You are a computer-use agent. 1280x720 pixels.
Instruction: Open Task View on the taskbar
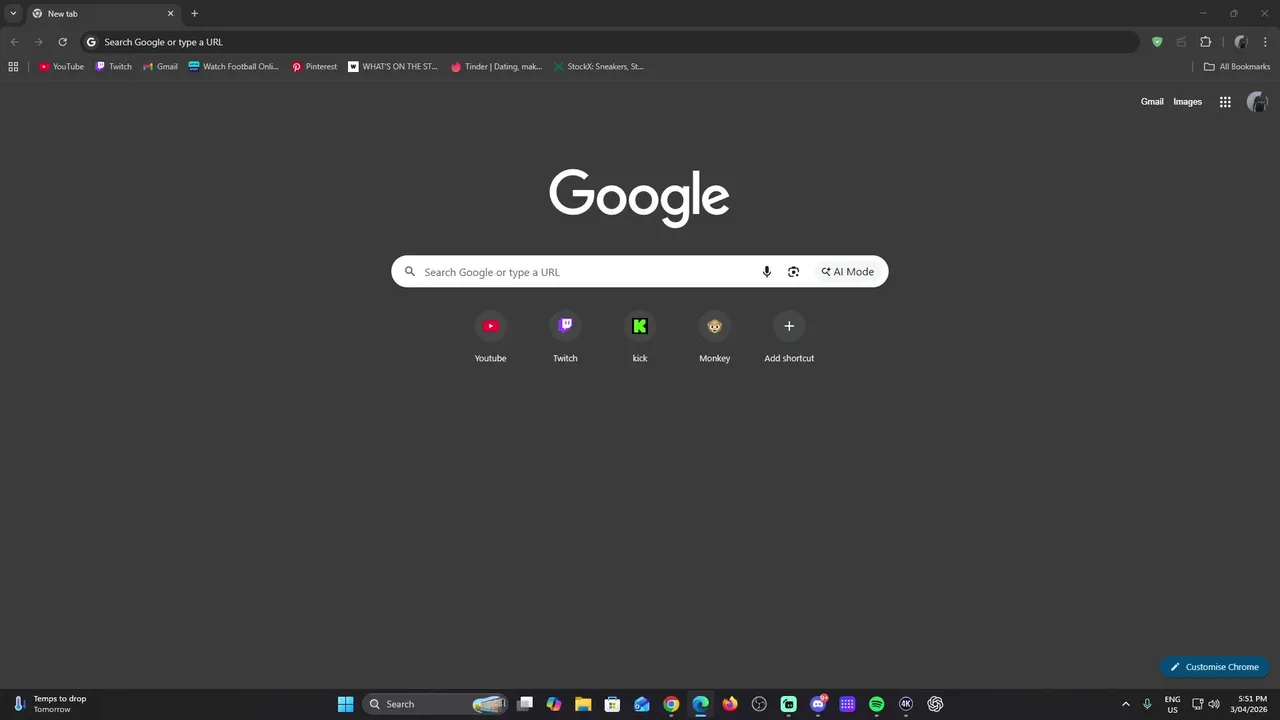(x=525, y=704)
